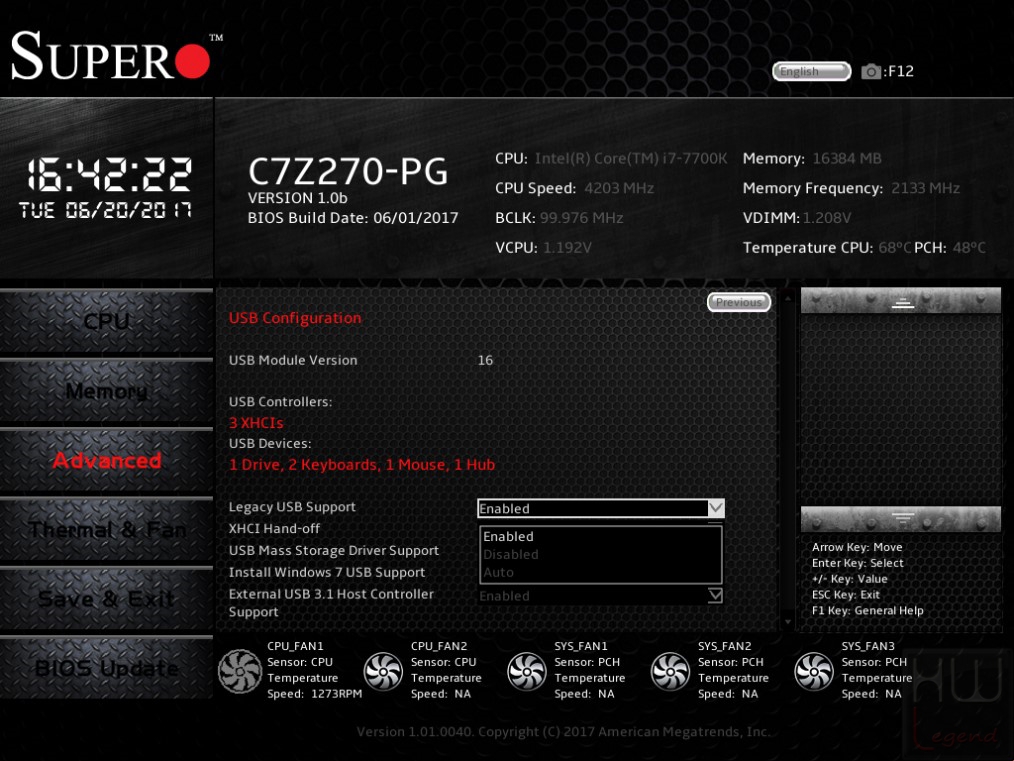Click CPU temperature 68°C reading
The height and width of the screenshot is (761, 1014).
(894, 248)
